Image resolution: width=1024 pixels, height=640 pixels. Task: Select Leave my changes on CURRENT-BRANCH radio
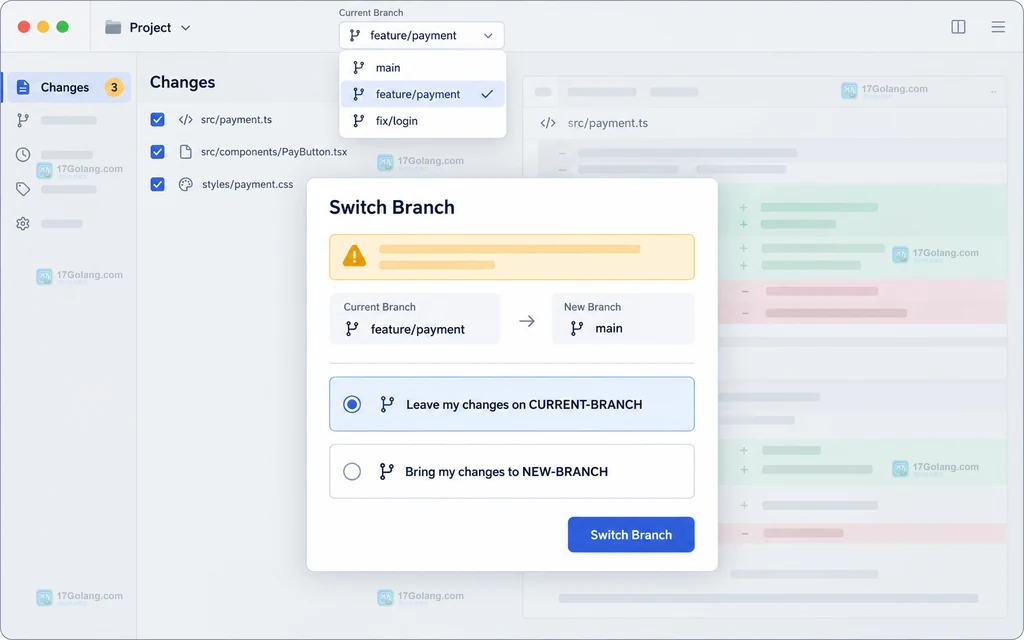[x=352, y=404]
